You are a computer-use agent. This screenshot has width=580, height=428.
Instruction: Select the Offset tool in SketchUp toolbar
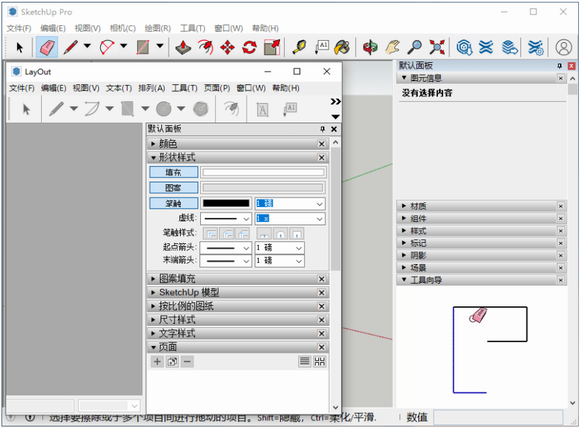coord(205,47)
